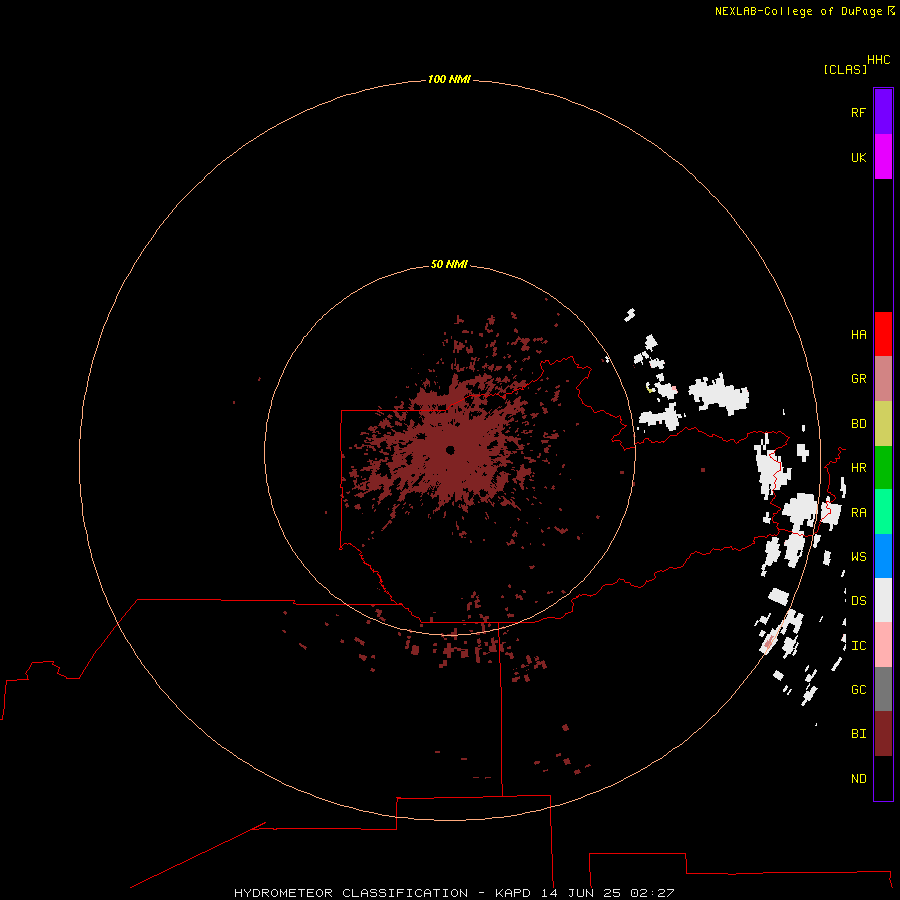Click the HA red legend swatch
The image size is (900, 900).
pyautogui.click(x=883, y=334)
